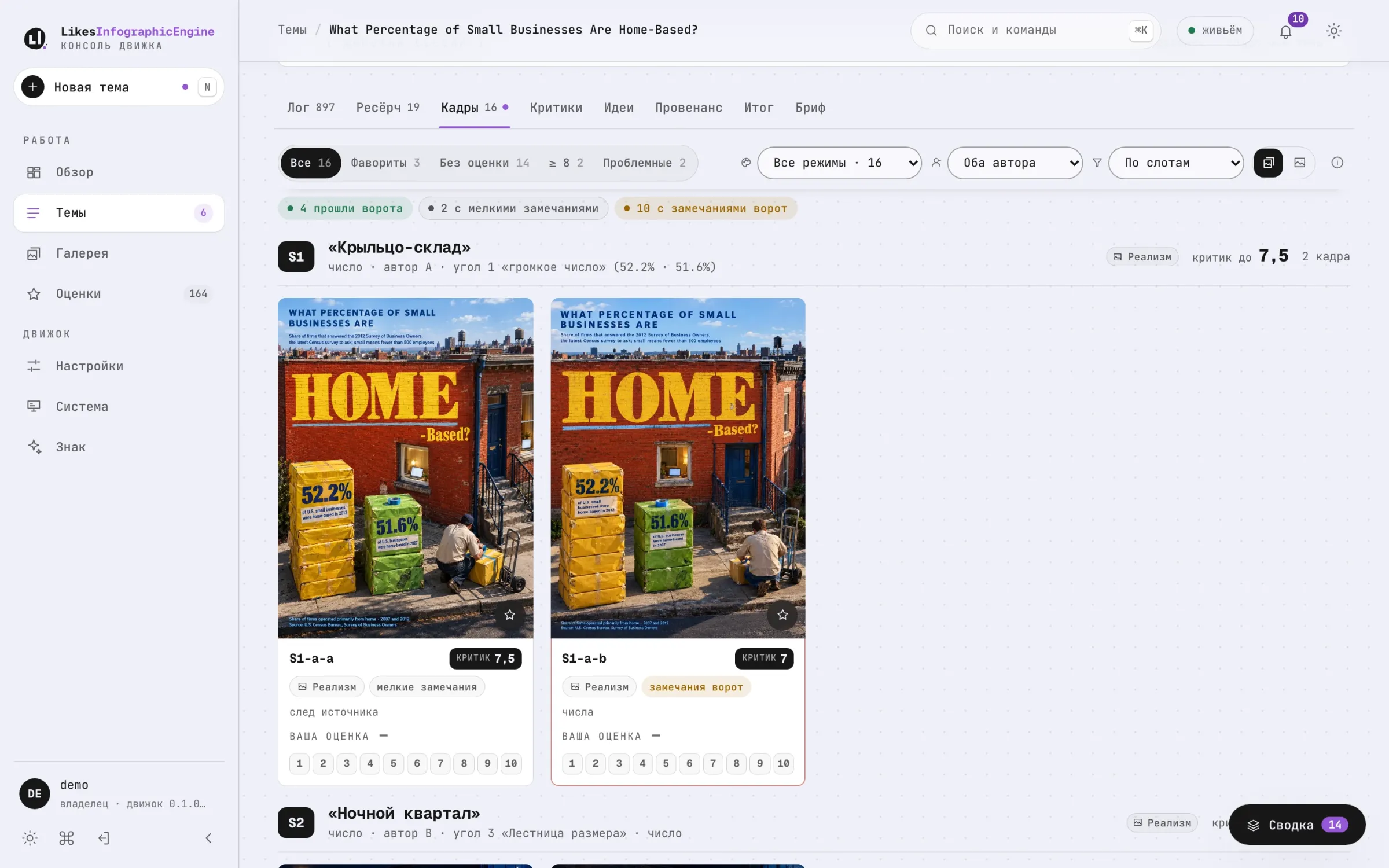Image resolution: width=1389 pixels, height=868 pixels.
Task: Collapse the sidebar with chevron icon
Action: click(209, 838)
